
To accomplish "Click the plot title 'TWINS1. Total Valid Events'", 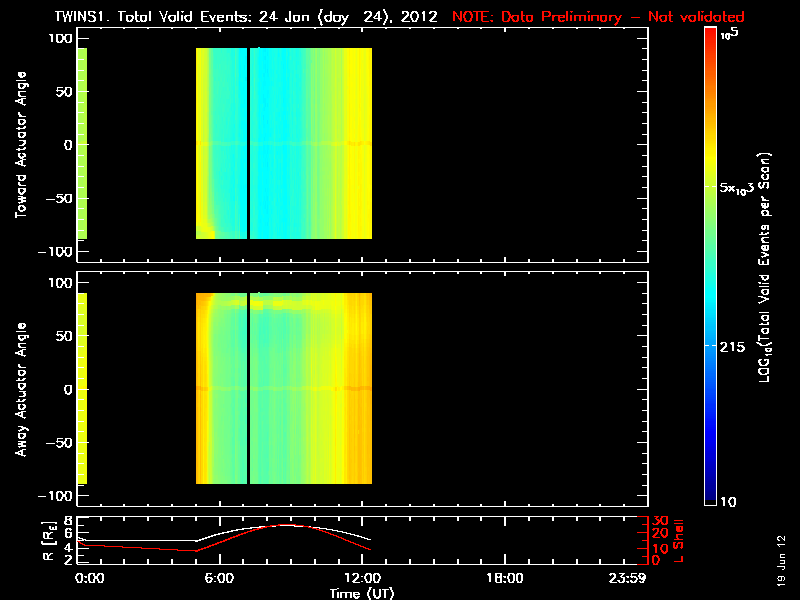I will [x=153, y=17].
